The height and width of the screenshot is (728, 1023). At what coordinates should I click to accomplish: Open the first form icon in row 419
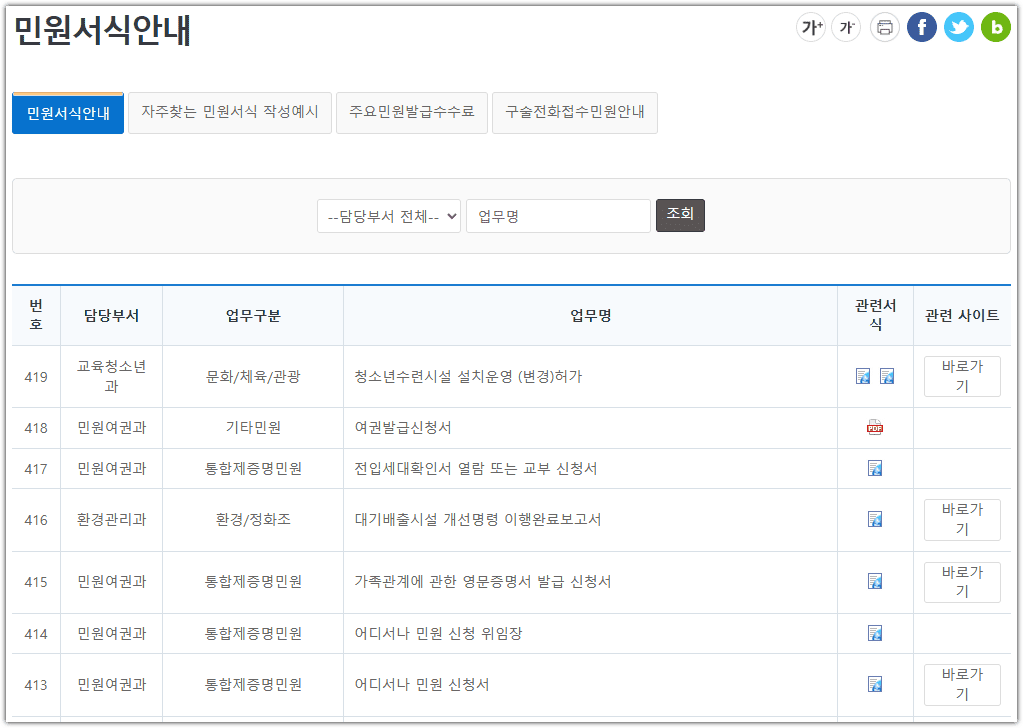[x=862, y=375]
